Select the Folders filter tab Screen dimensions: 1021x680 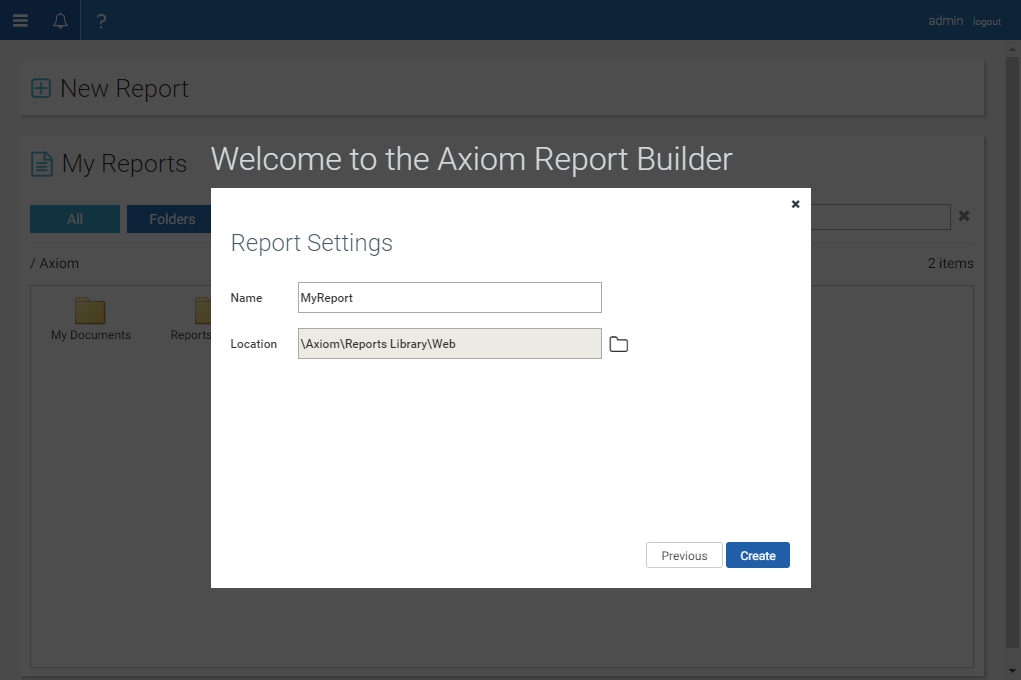[x=169, y=219]
